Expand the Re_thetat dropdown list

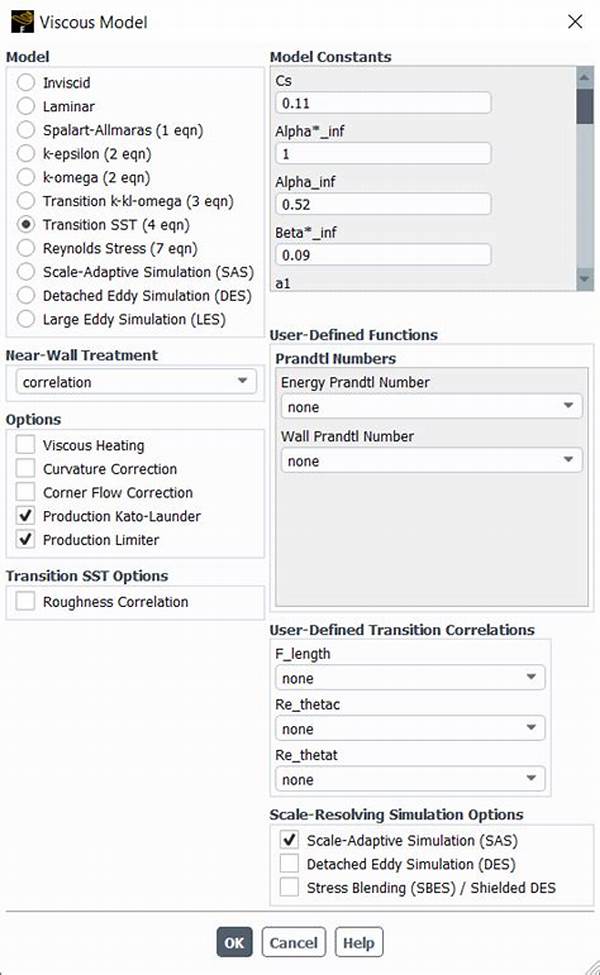coord(410,779)
